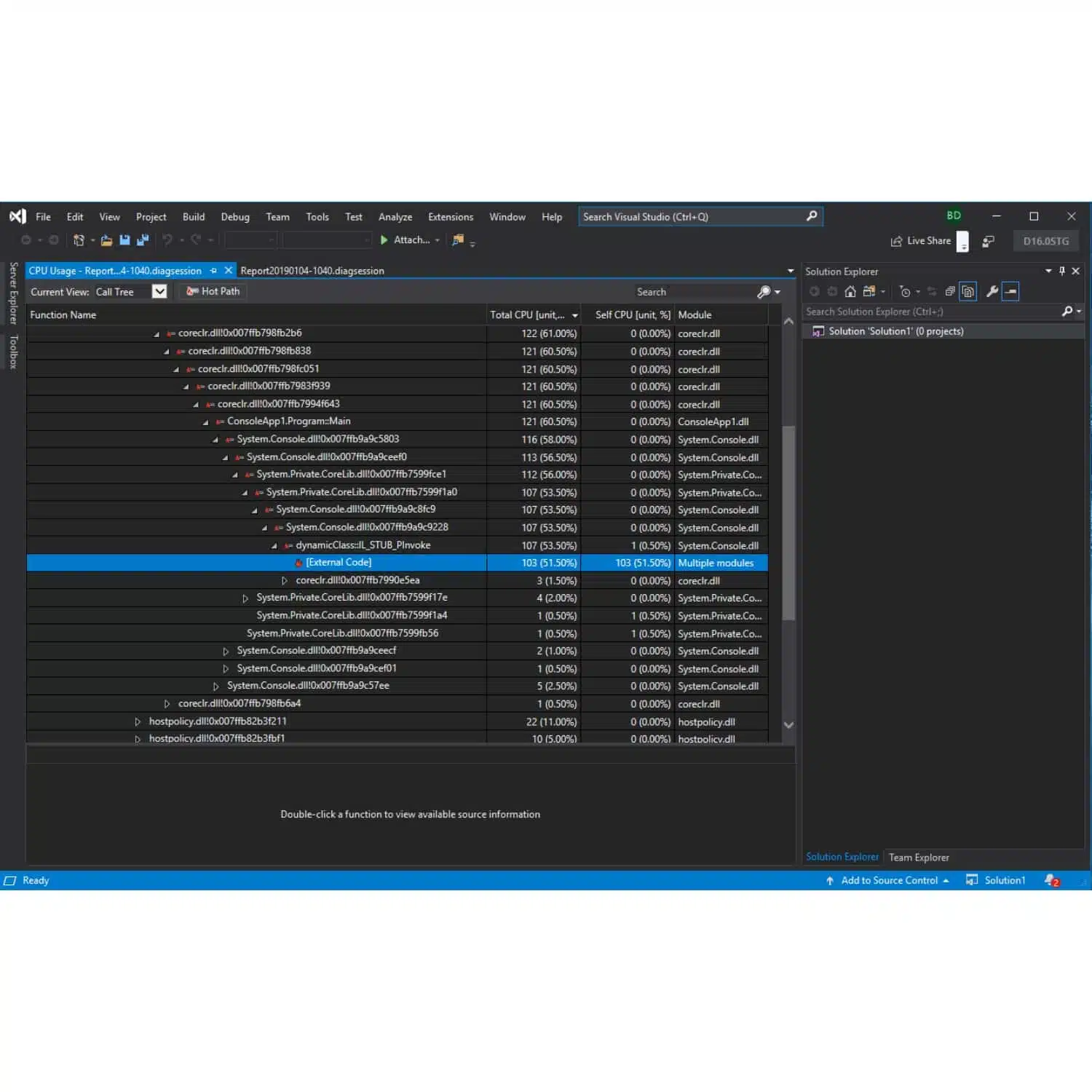The image size is (1092, 1092).
Task: Click the Pending Changes Filter clock icon
Action: 905,292
